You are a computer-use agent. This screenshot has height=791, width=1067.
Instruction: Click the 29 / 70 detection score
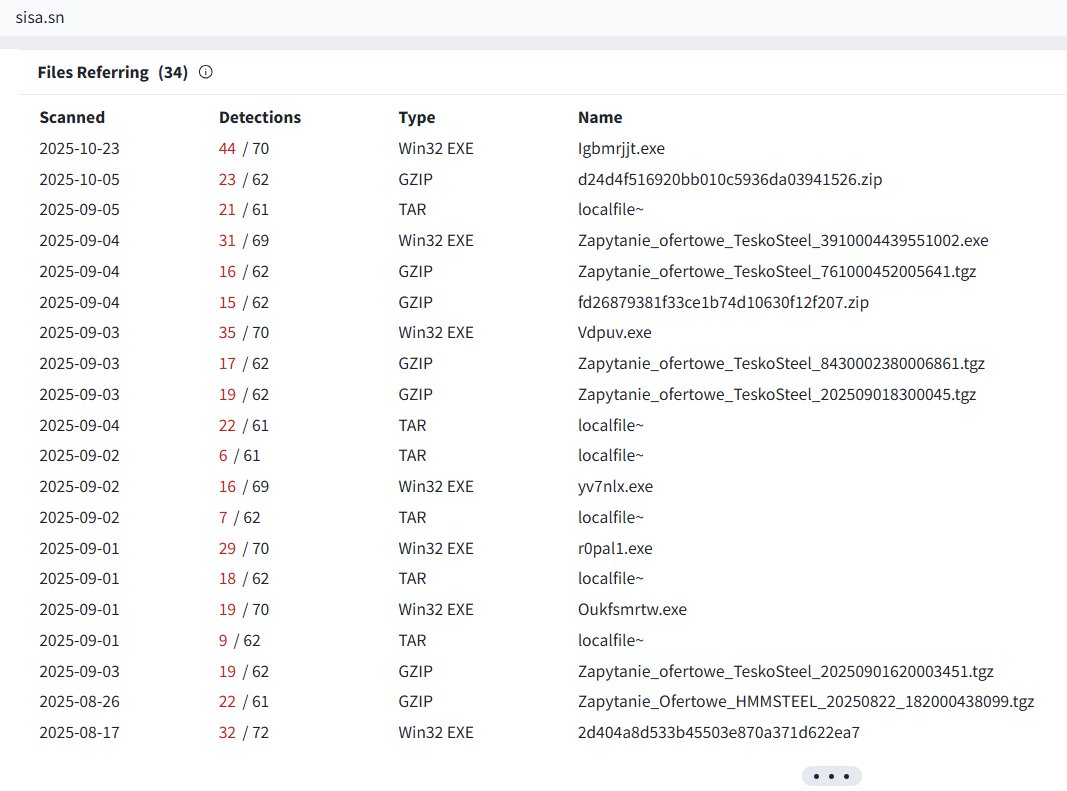[244, 549]
